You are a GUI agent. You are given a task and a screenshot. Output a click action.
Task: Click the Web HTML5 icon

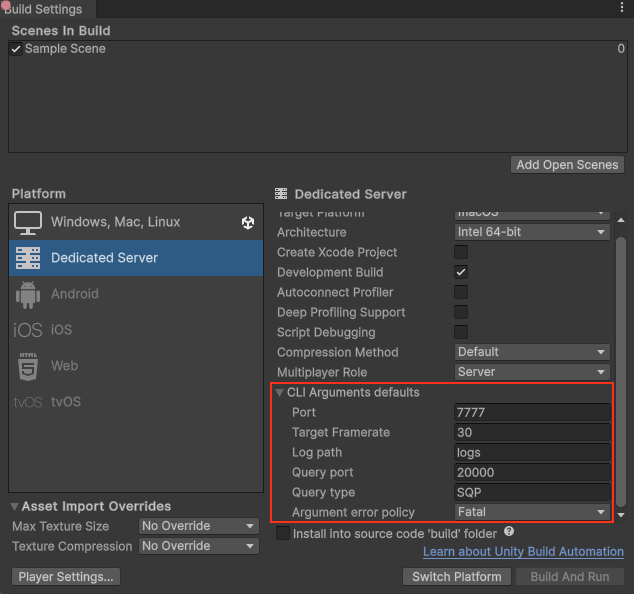(x=27, y=366)
